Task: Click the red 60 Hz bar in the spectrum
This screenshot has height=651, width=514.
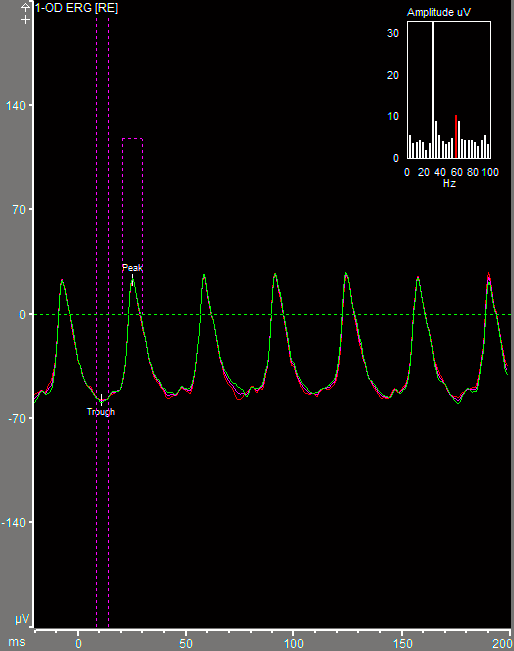Action: coord(456,137)
